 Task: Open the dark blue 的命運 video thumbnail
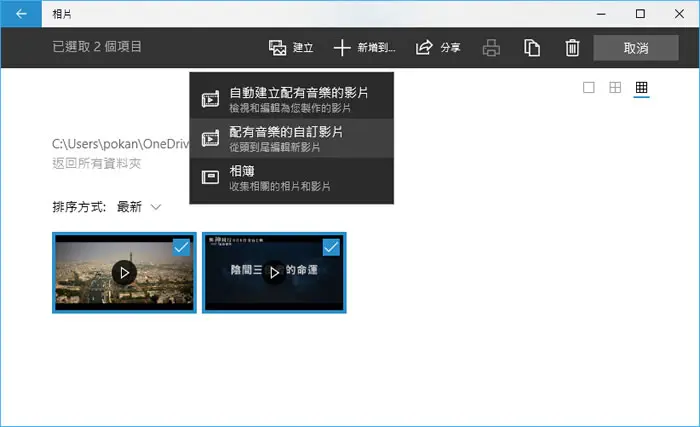point(274,272)
